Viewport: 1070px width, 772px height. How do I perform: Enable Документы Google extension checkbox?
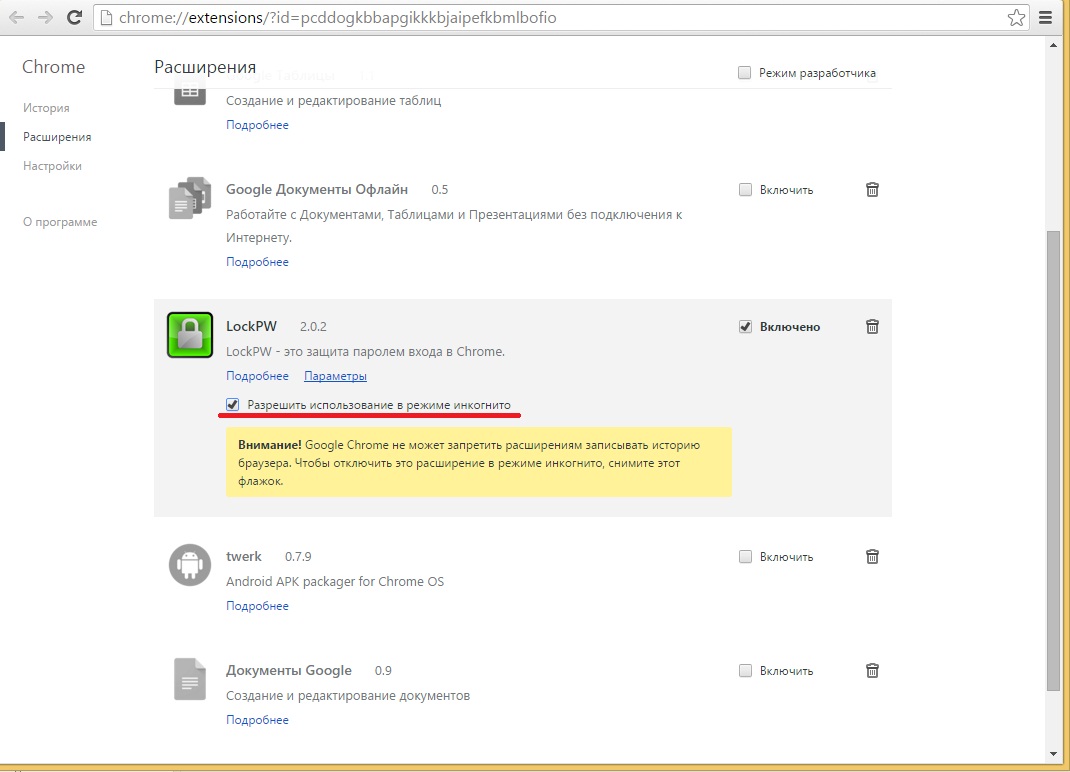tap(745, 671)
